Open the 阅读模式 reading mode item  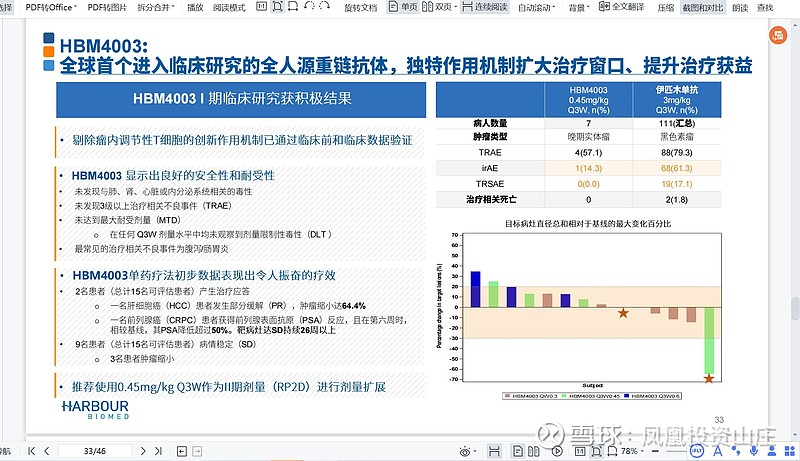[x=230, y=7]
